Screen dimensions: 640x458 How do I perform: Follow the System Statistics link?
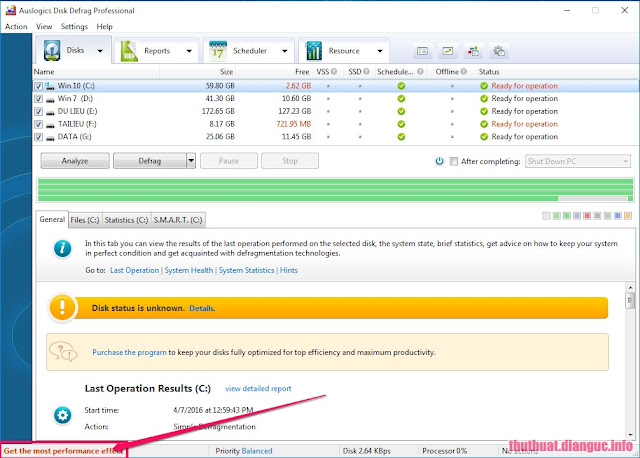[246, 270]
